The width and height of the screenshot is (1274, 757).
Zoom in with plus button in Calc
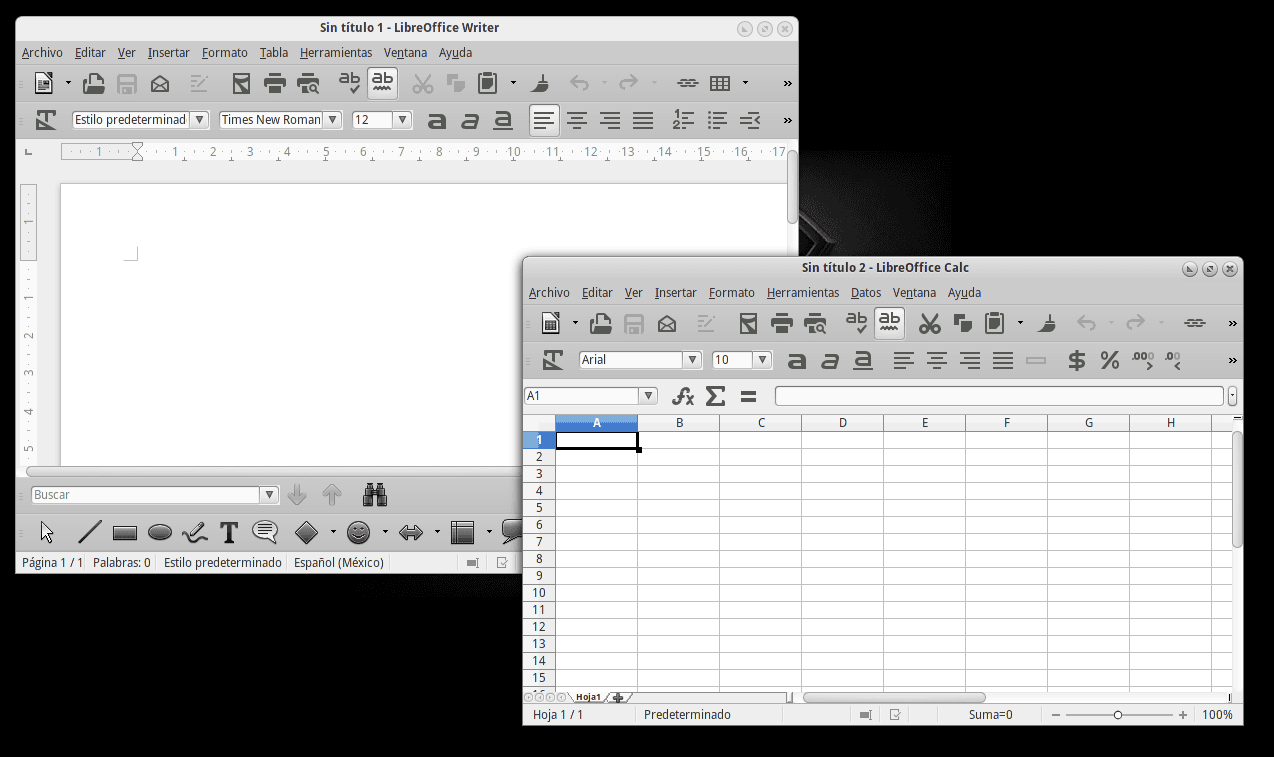(x=1183, y=715)
